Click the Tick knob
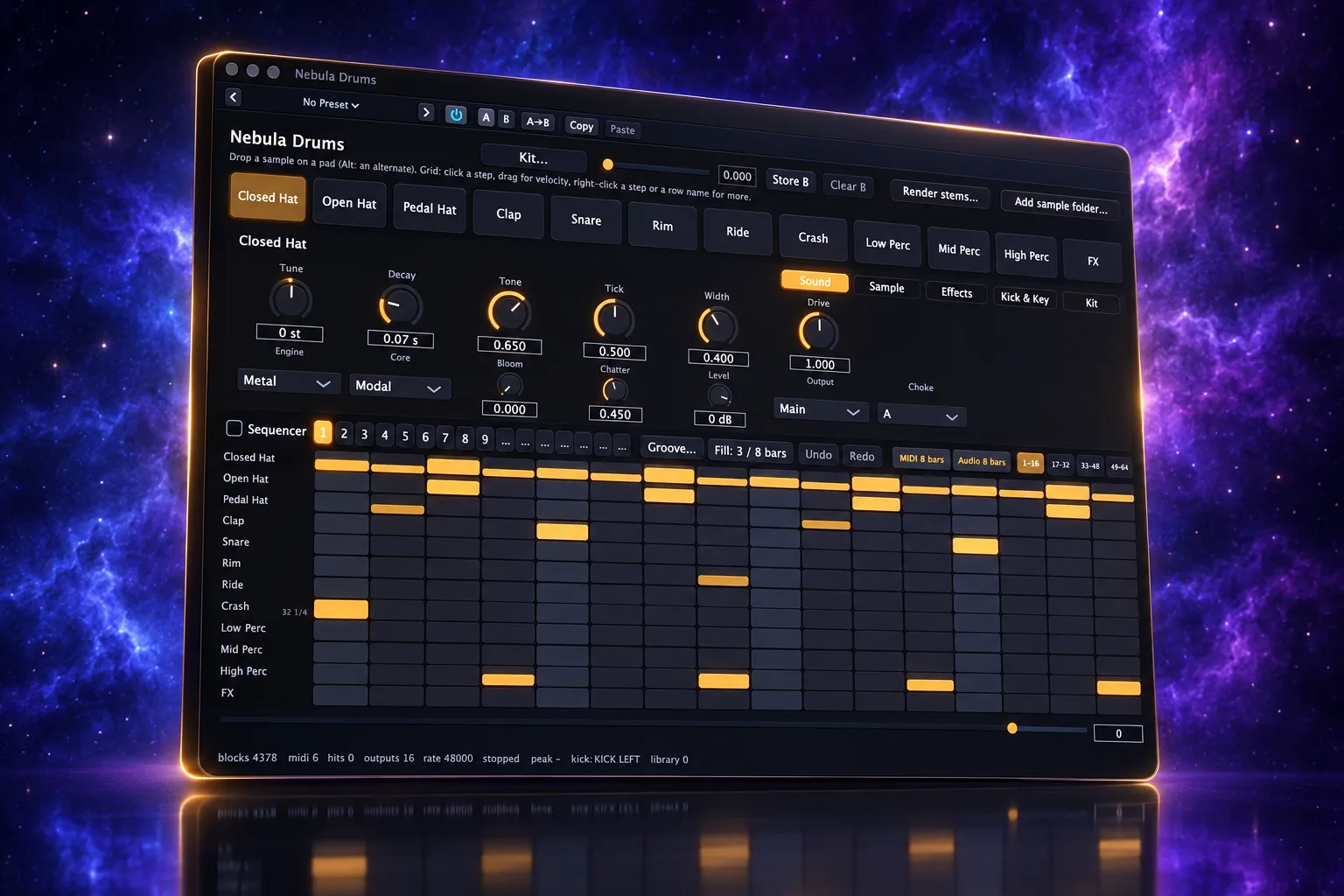The image size is (1344, 896). click(614, 318)
